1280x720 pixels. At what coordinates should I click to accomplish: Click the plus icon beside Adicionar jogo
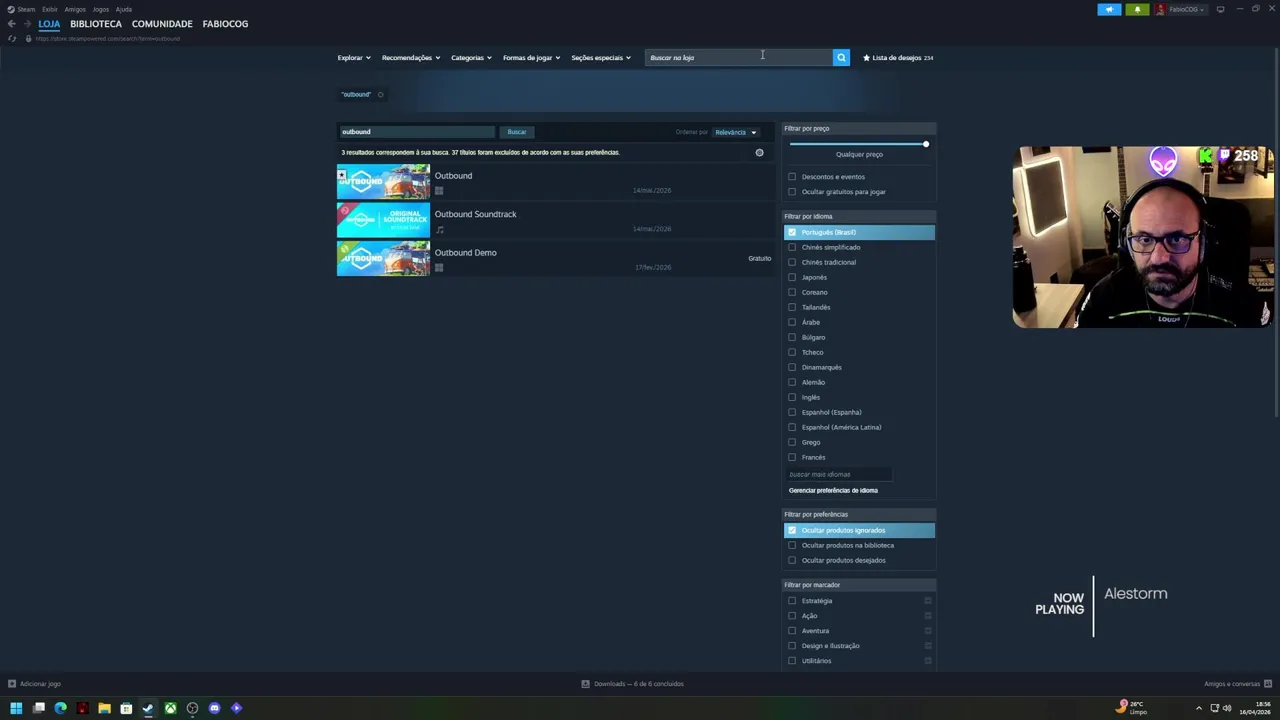pos(12,684)
